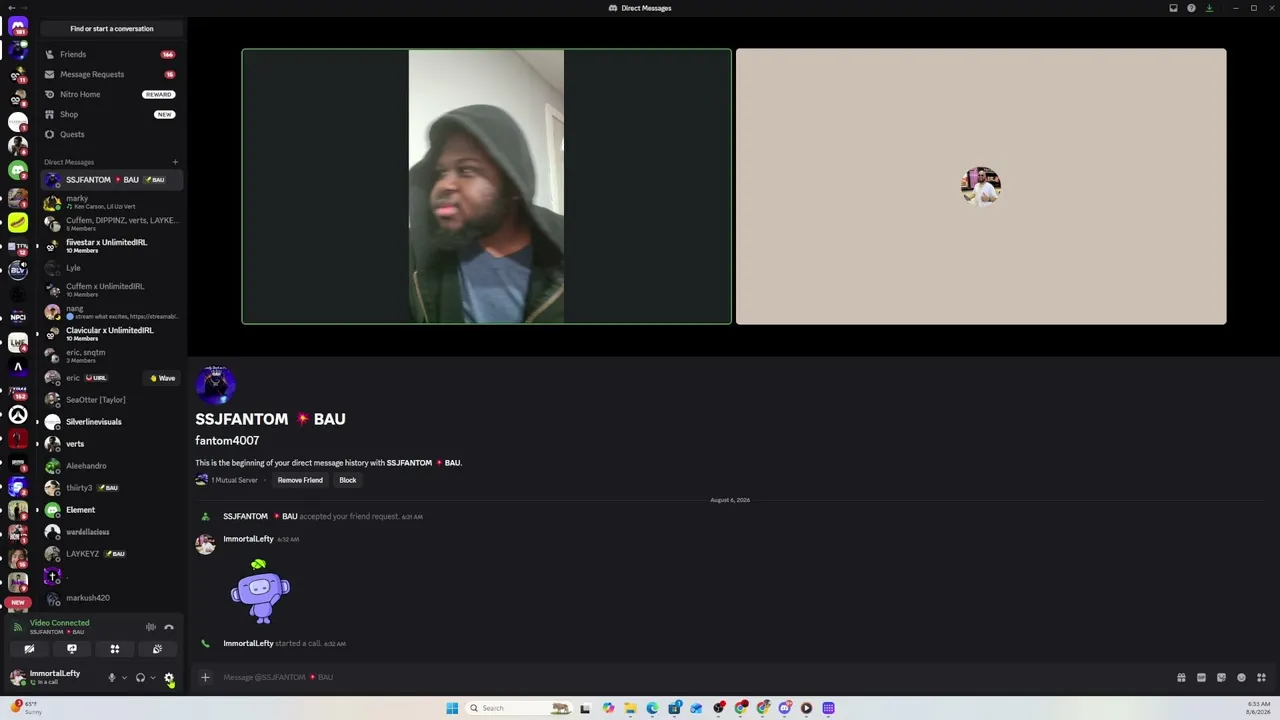Open Discord user settings gear
Image resolution: width=1280 pixels, height=720 pixels.
[x=169, y=678]
